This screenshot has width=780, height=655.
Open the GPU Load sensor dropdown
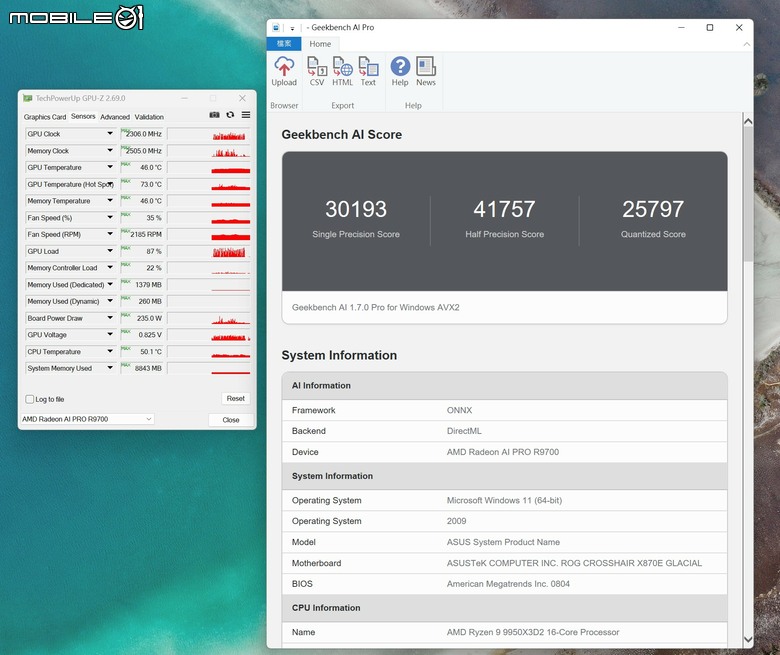click(x=110, y=251)
